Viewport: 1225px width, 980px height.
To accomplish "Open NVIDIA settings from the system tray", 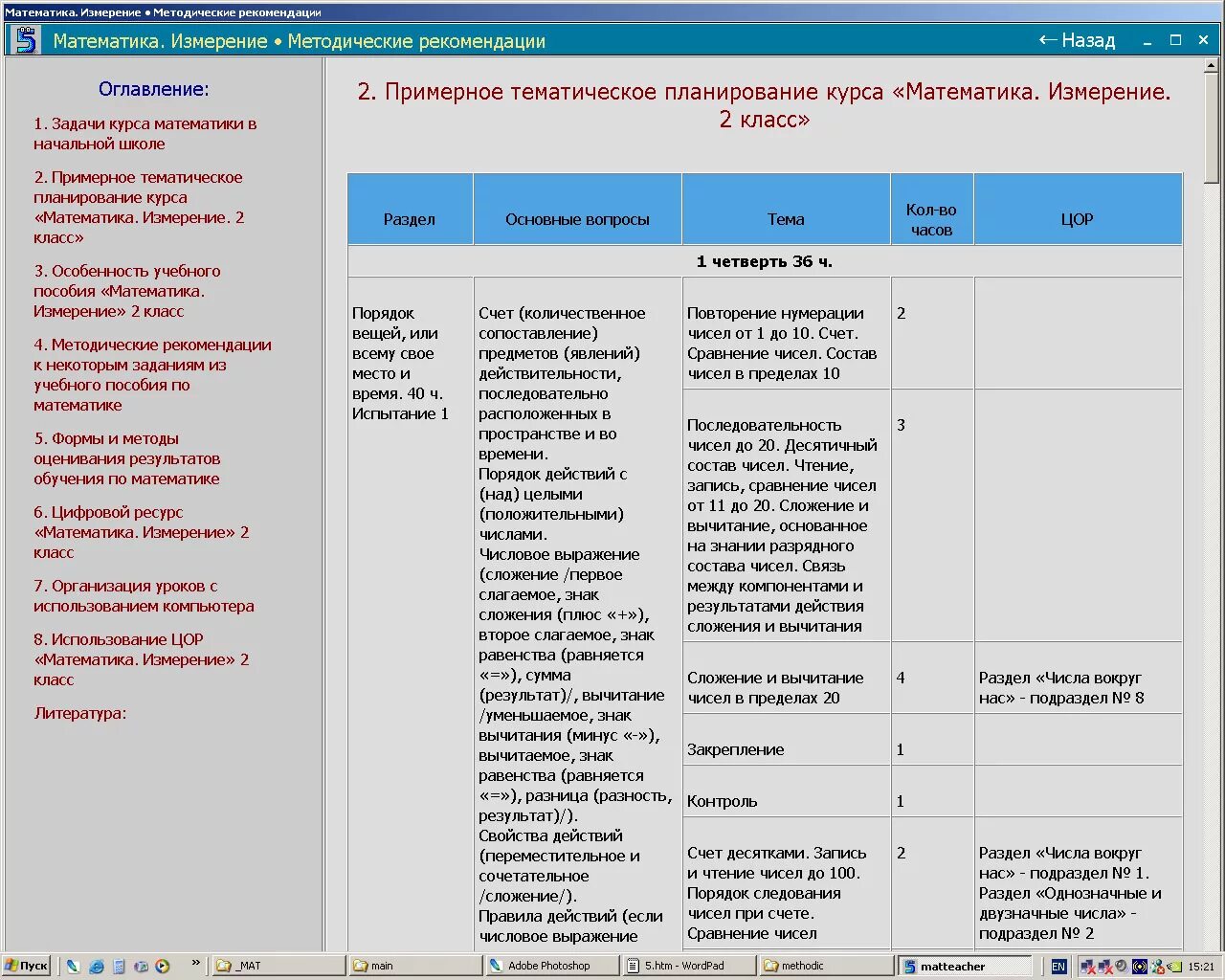I will click(1174, 967).
